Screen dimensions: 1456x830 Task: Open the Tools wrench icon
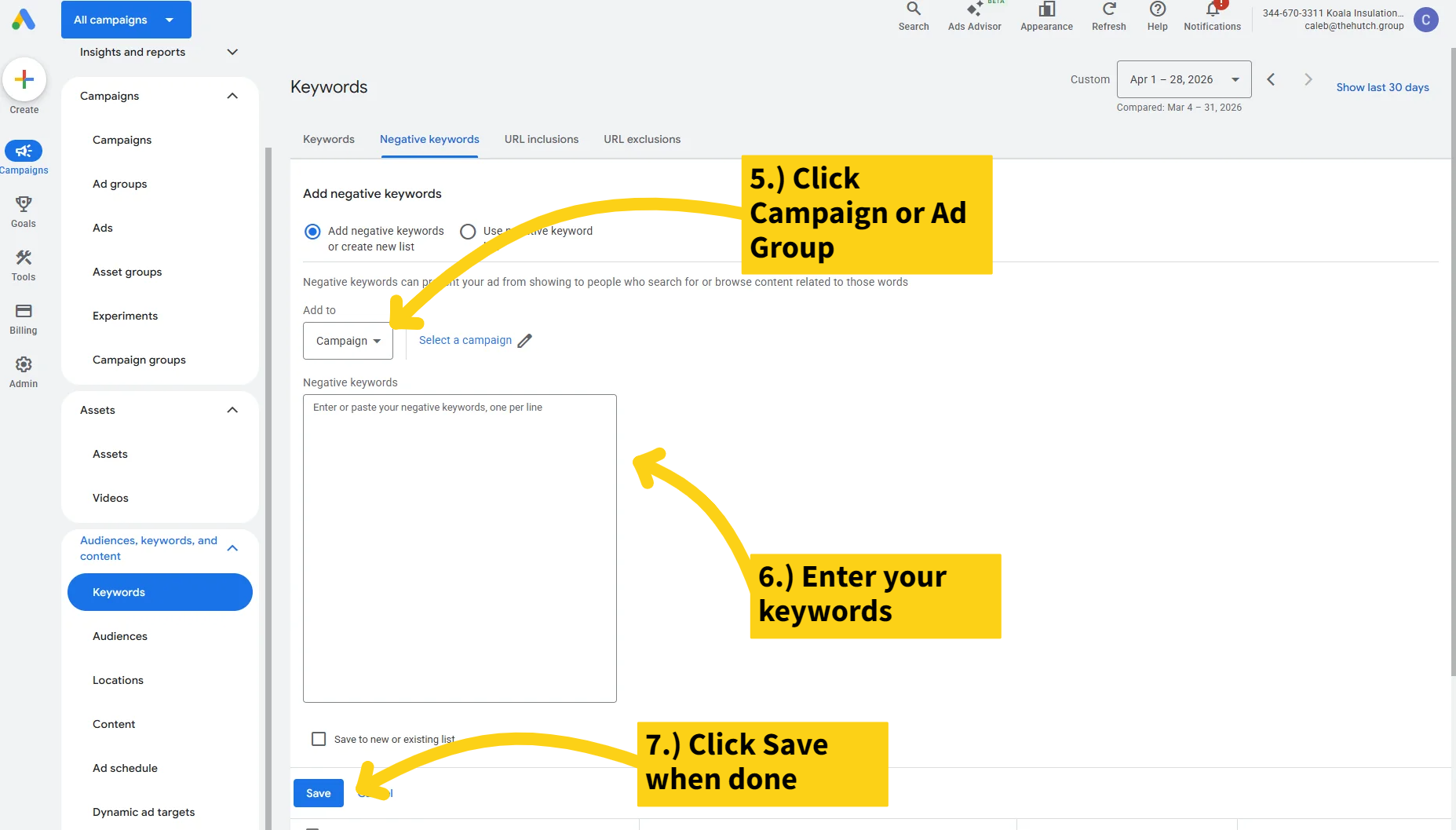coord(24,258)
